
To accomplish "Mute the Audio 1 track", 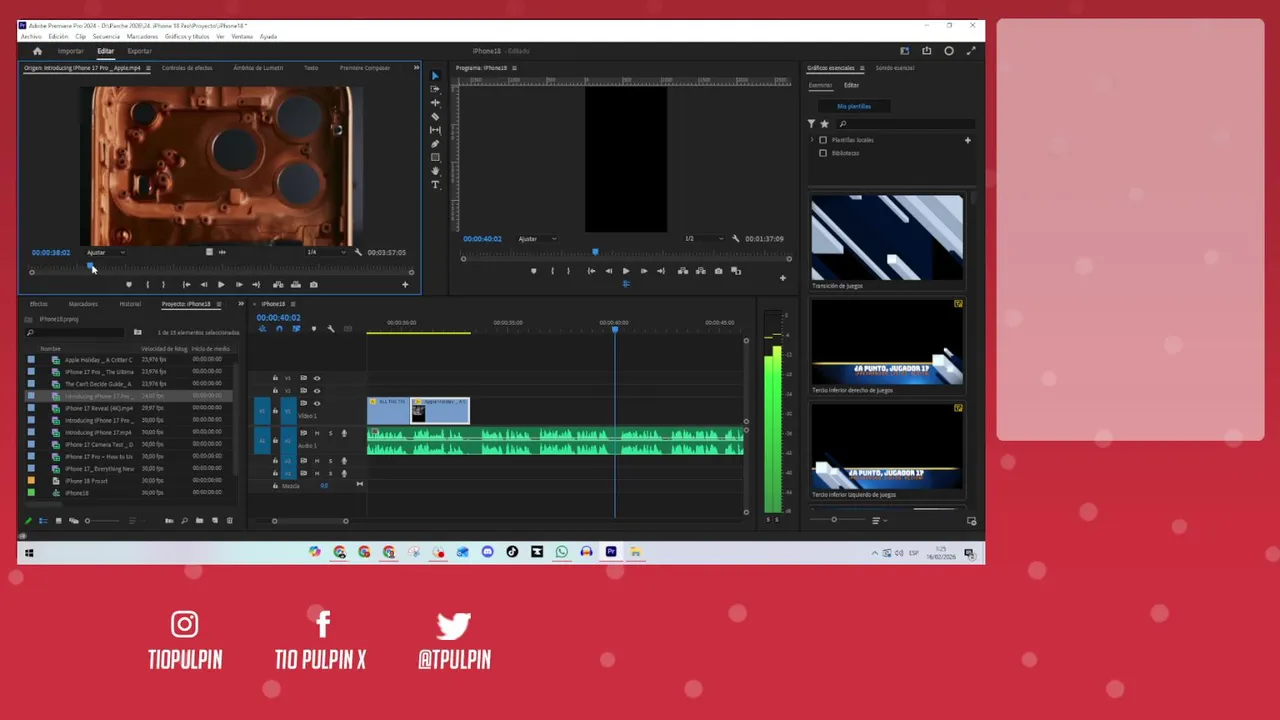I will (x=317, y=434).
